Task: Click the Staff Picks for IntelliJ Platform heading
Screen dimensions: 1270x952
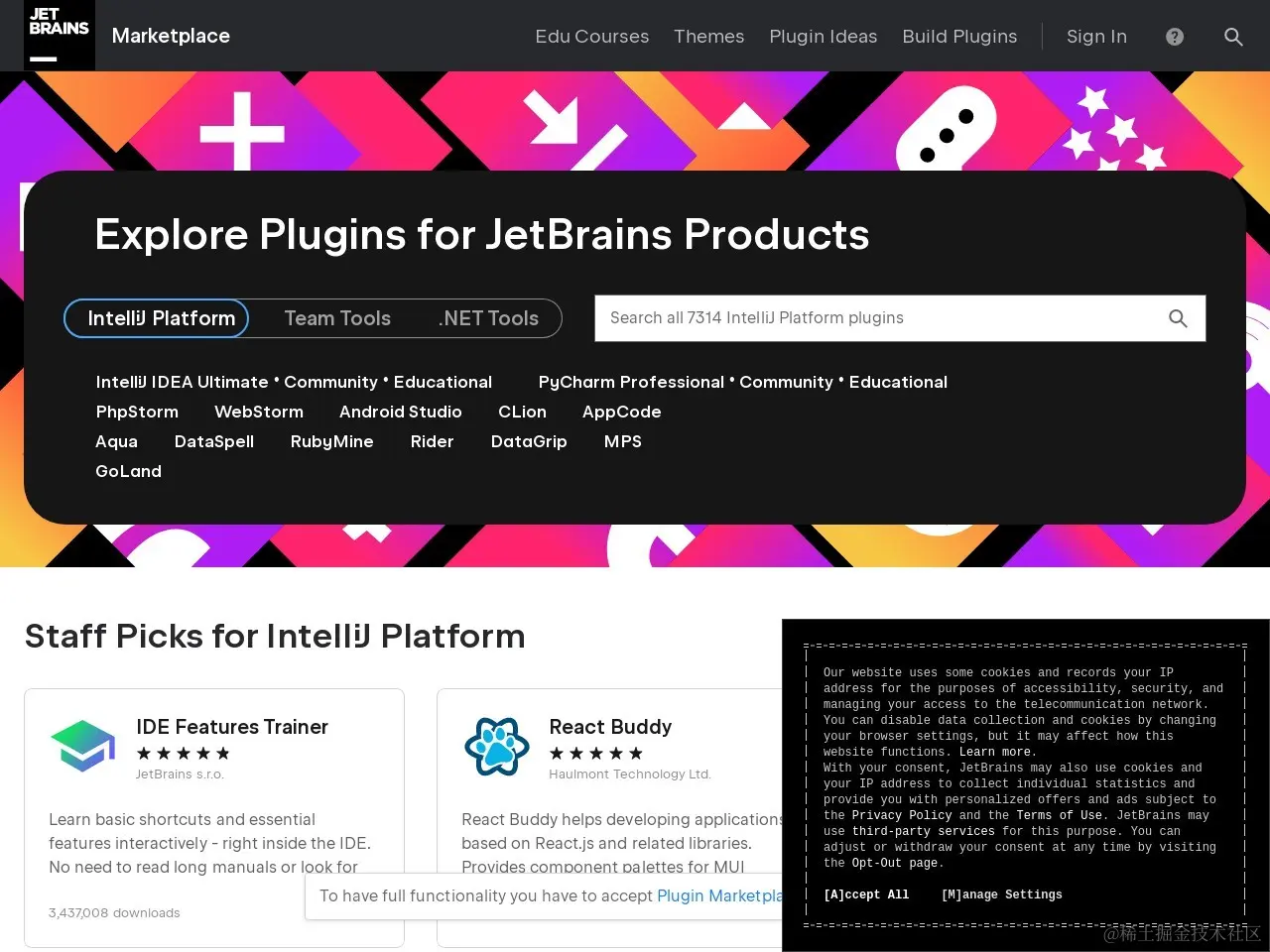Action: tap(275, 636)
